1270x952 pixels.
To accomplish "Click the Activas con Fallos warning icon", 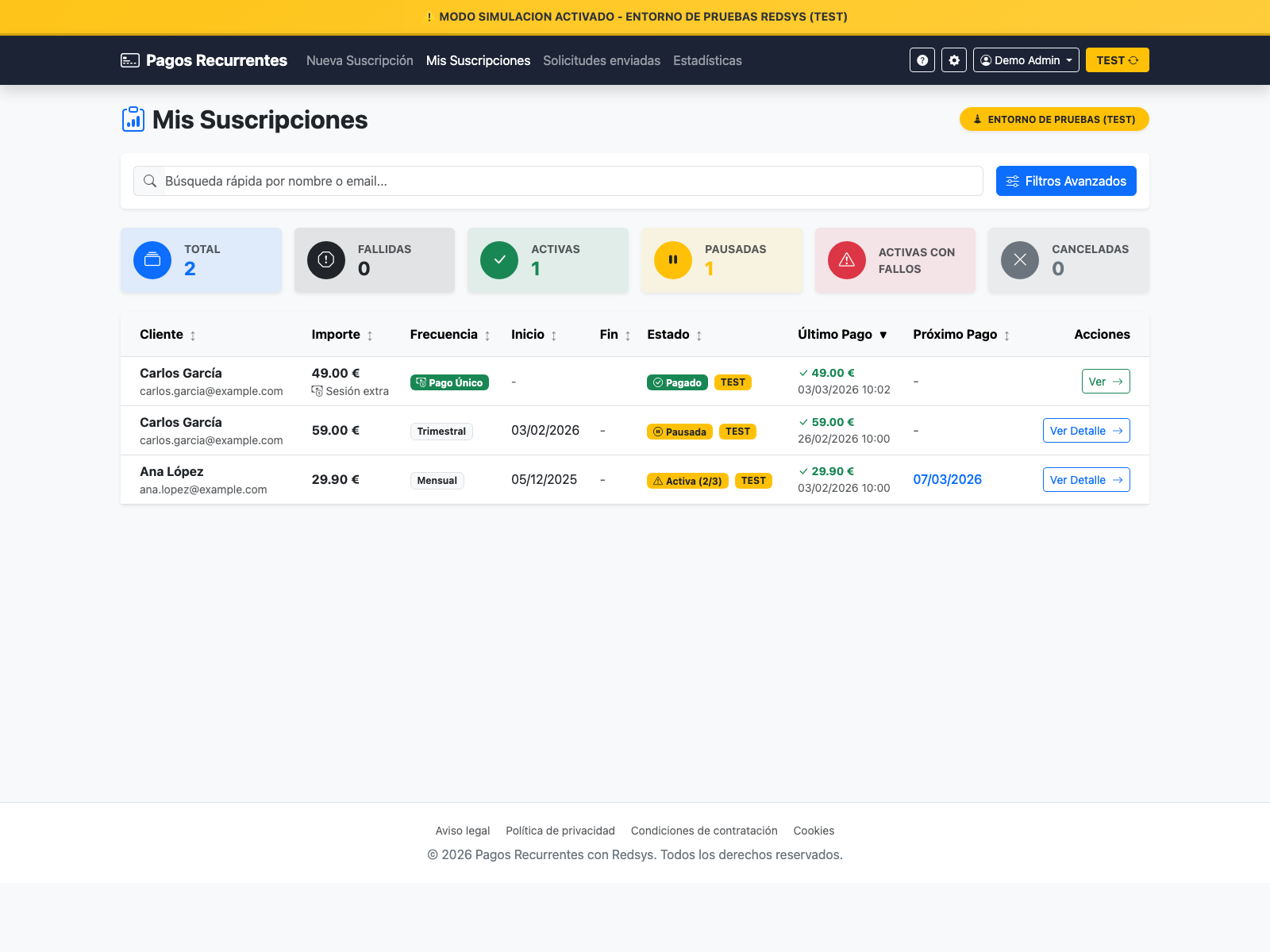I will point(846,259).
